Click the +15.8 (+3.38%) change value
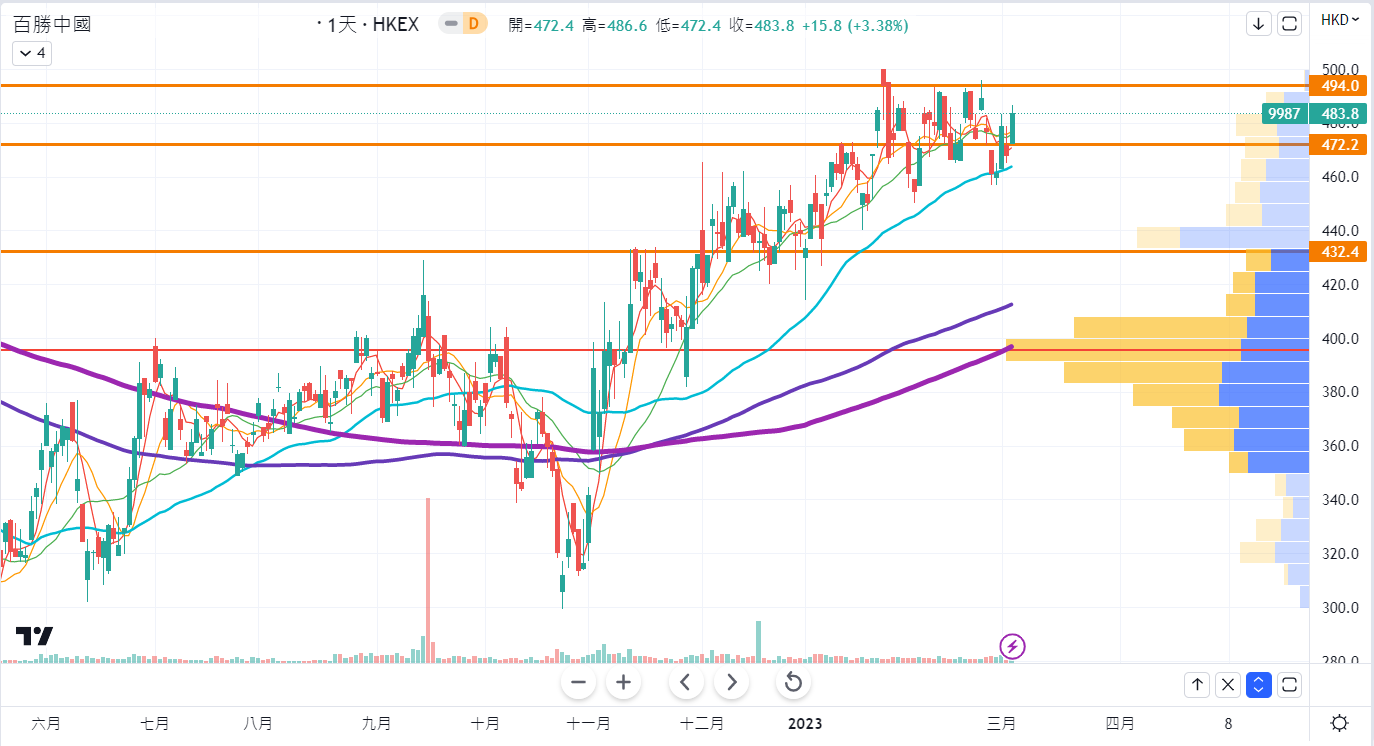Viewport: 1374px width, 746px height. 855,25
